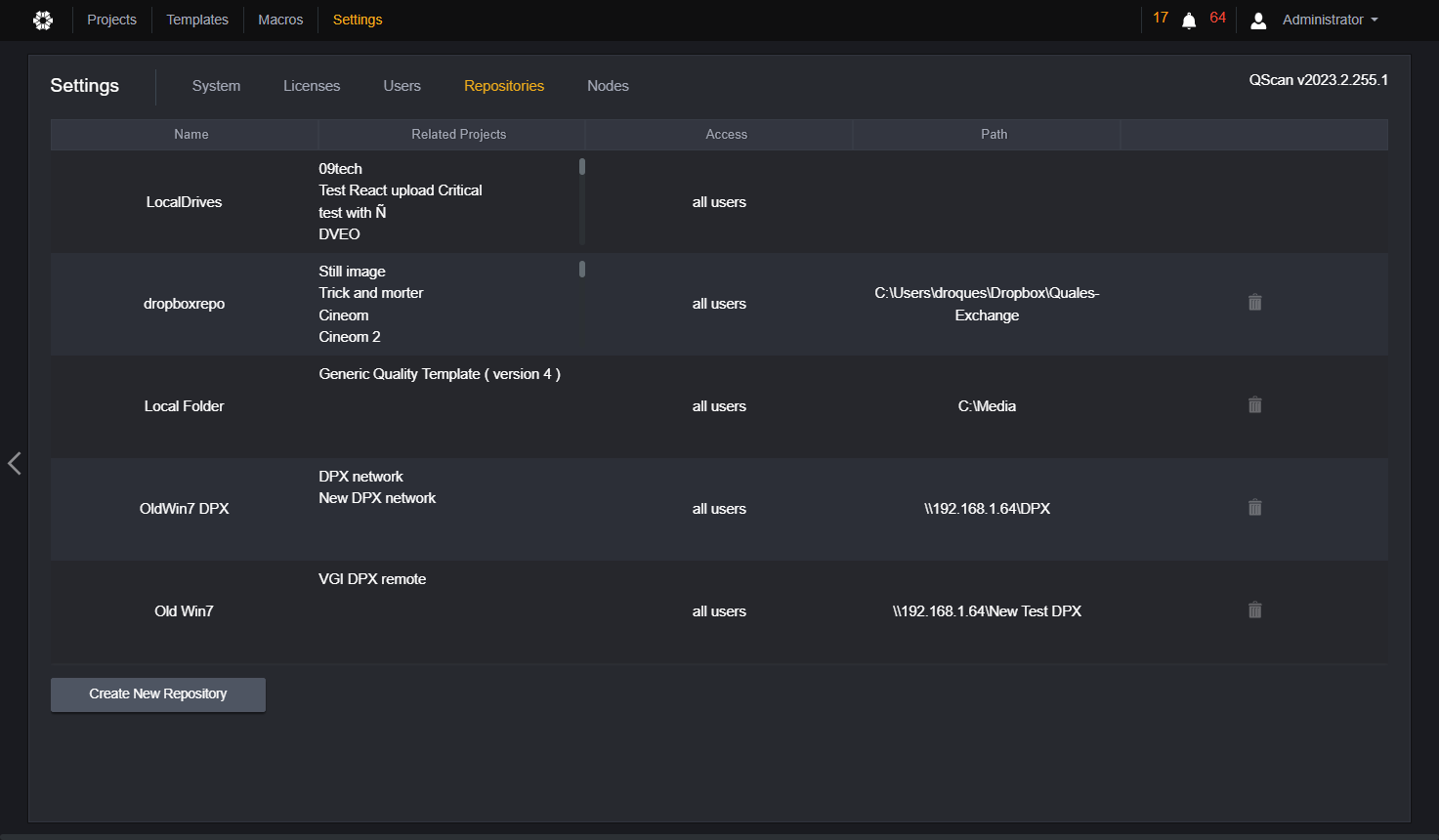Click the VGI DPX remote project
This screenshot has width=1439, height=840.
click(x=372, y=579)
